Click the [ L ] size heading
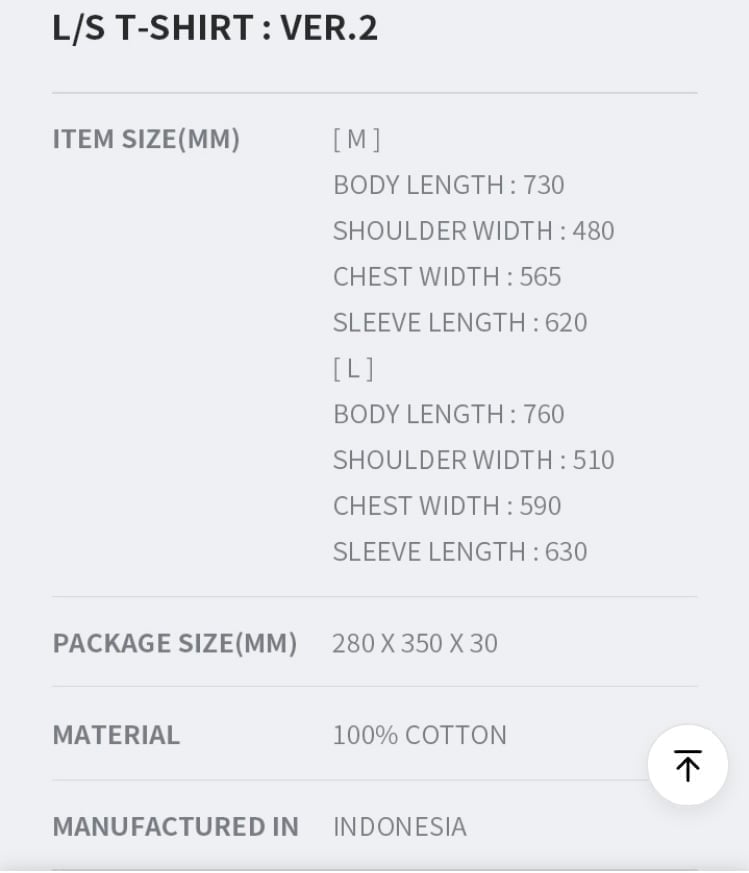This screenshot has width=749, height=873. click(353, 369)
